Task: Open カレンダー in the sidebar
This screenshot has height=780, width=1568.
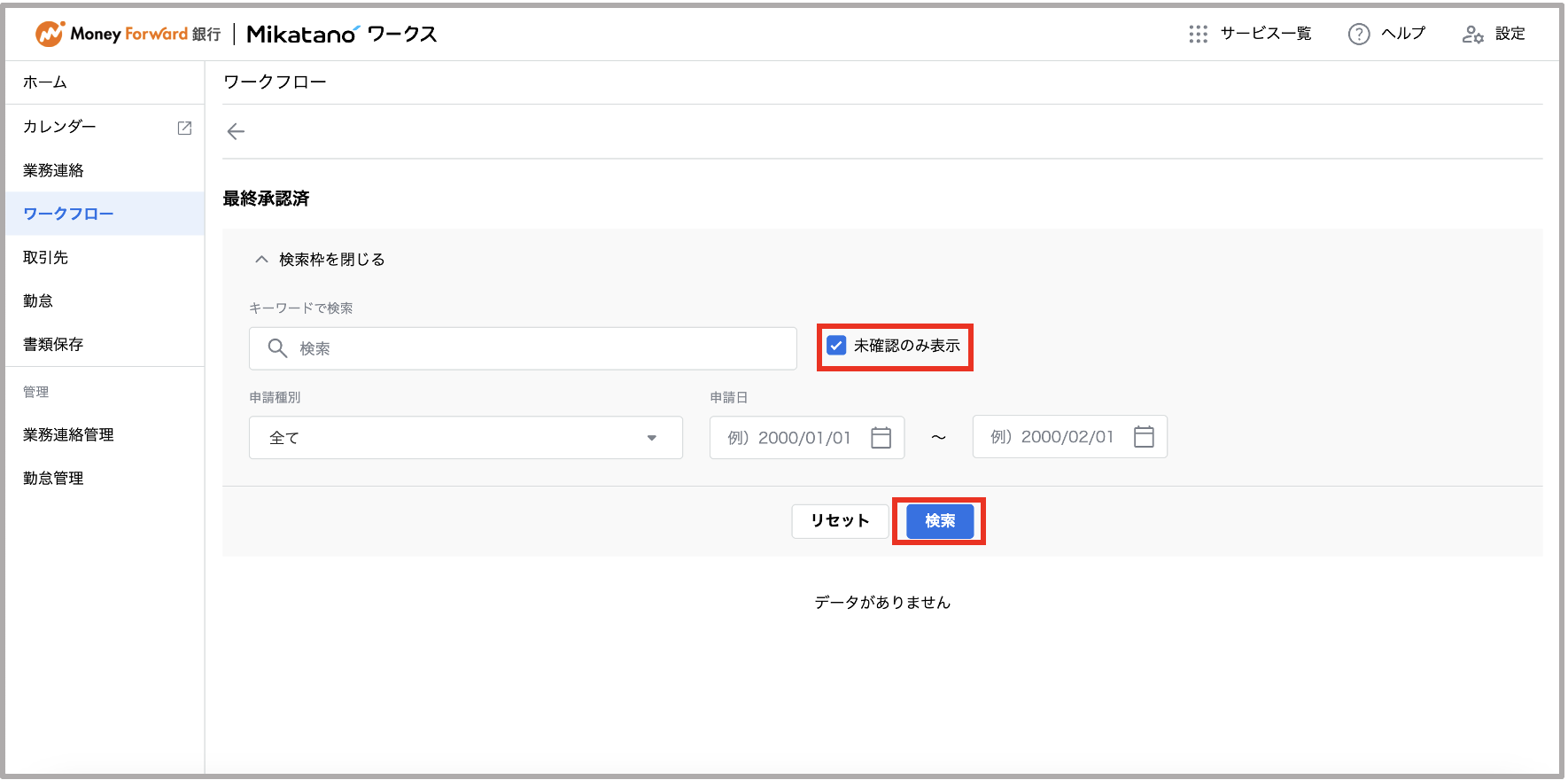Action: point(105,127)
